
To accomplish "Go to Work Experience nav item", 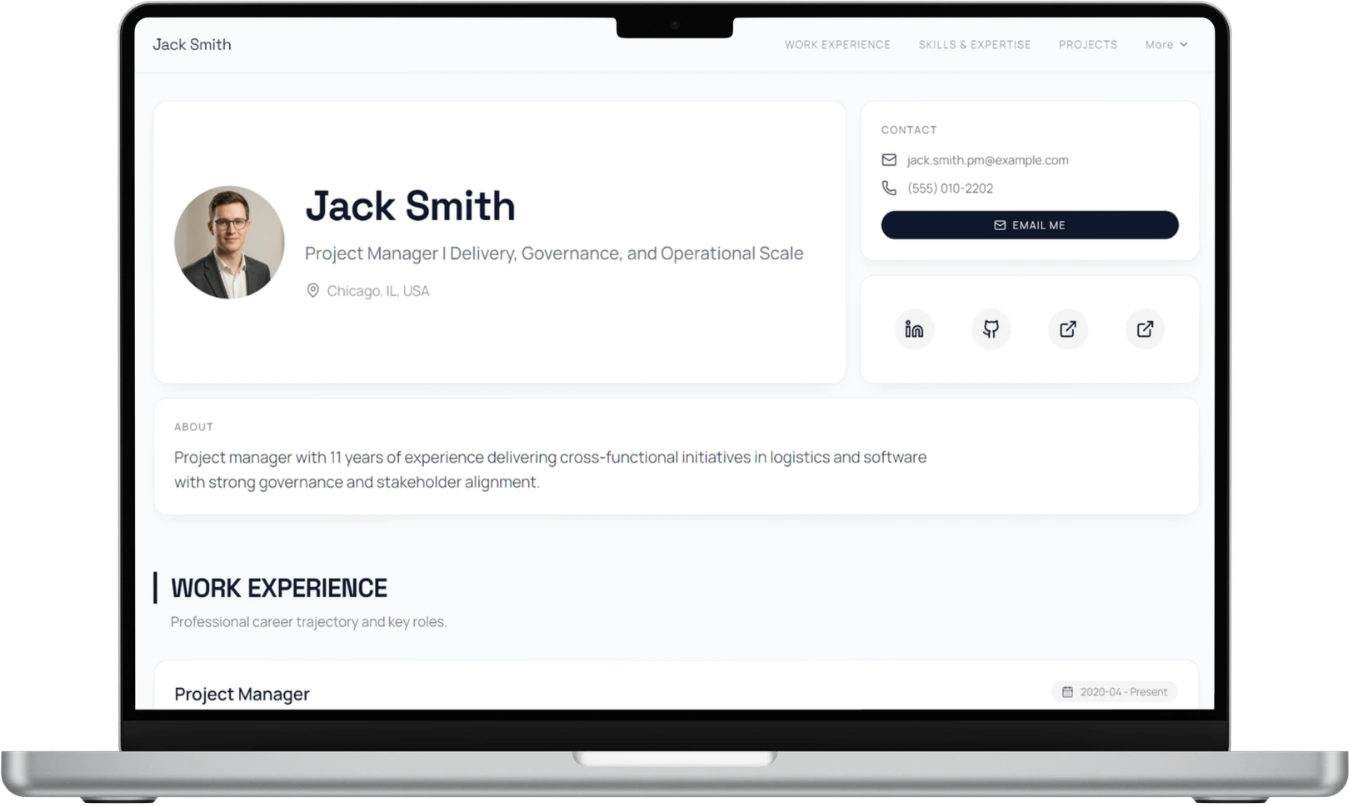I will [837, 45].
